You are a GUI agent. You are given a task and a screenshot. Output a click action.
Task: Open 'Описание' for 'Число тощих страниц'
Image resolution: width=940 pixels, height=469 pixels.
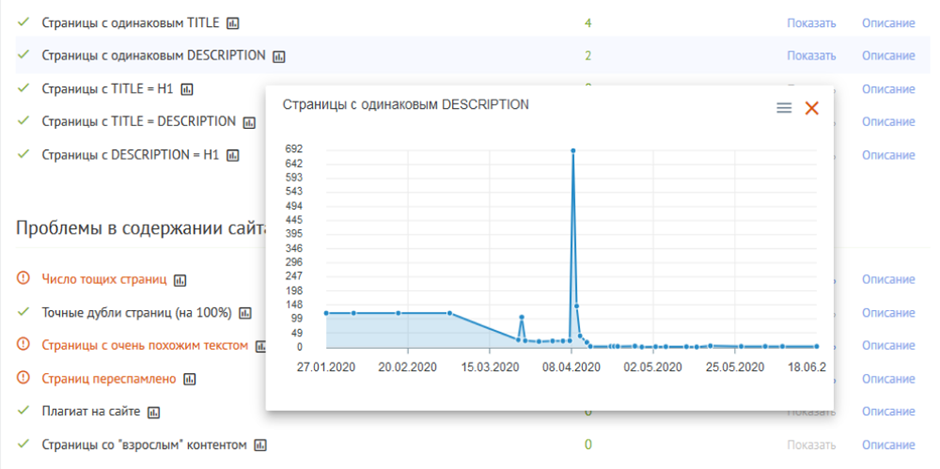click(888, 280)
